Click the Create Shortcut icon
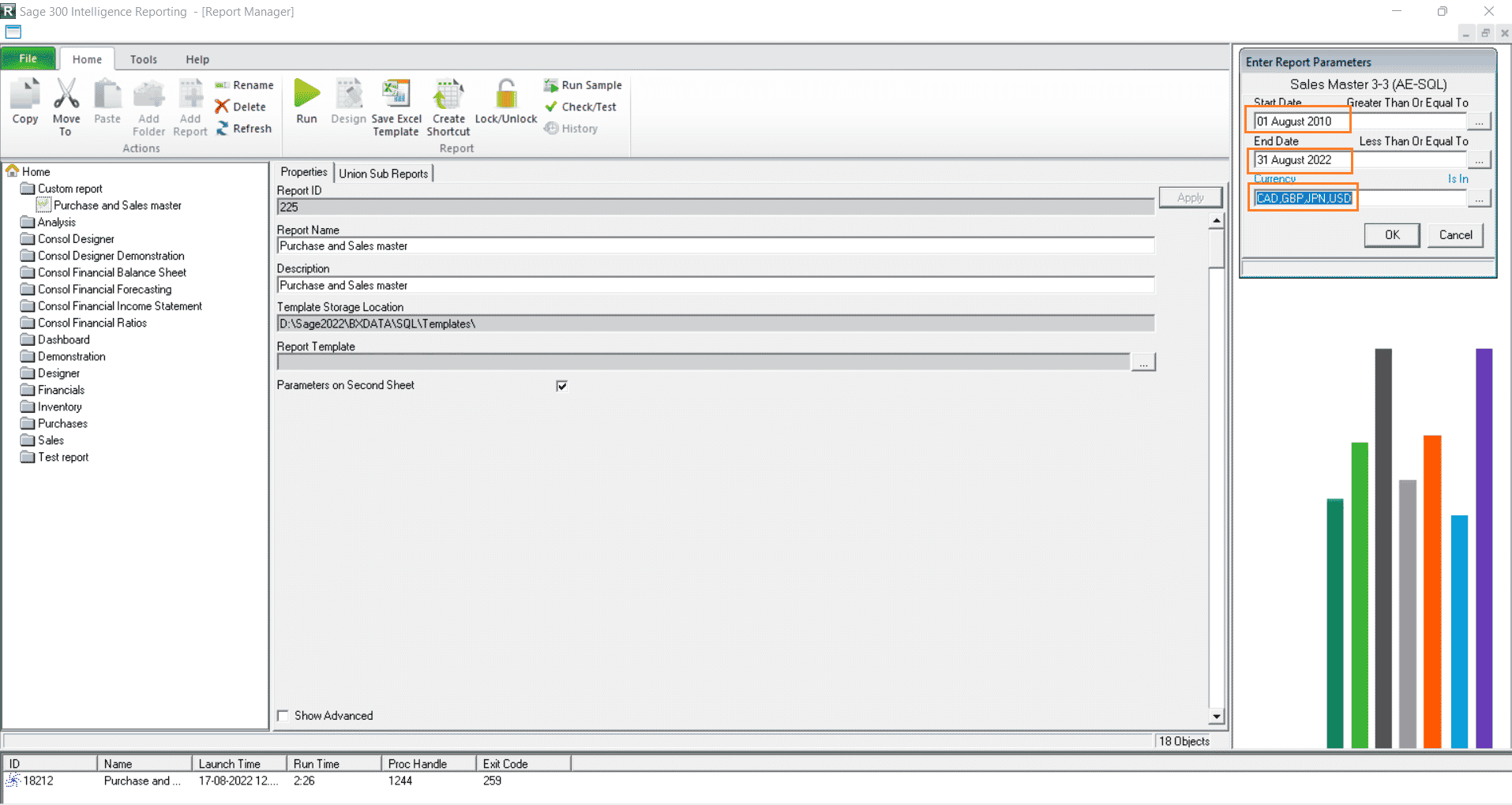 pyautogui.click(x=448, y=101)
